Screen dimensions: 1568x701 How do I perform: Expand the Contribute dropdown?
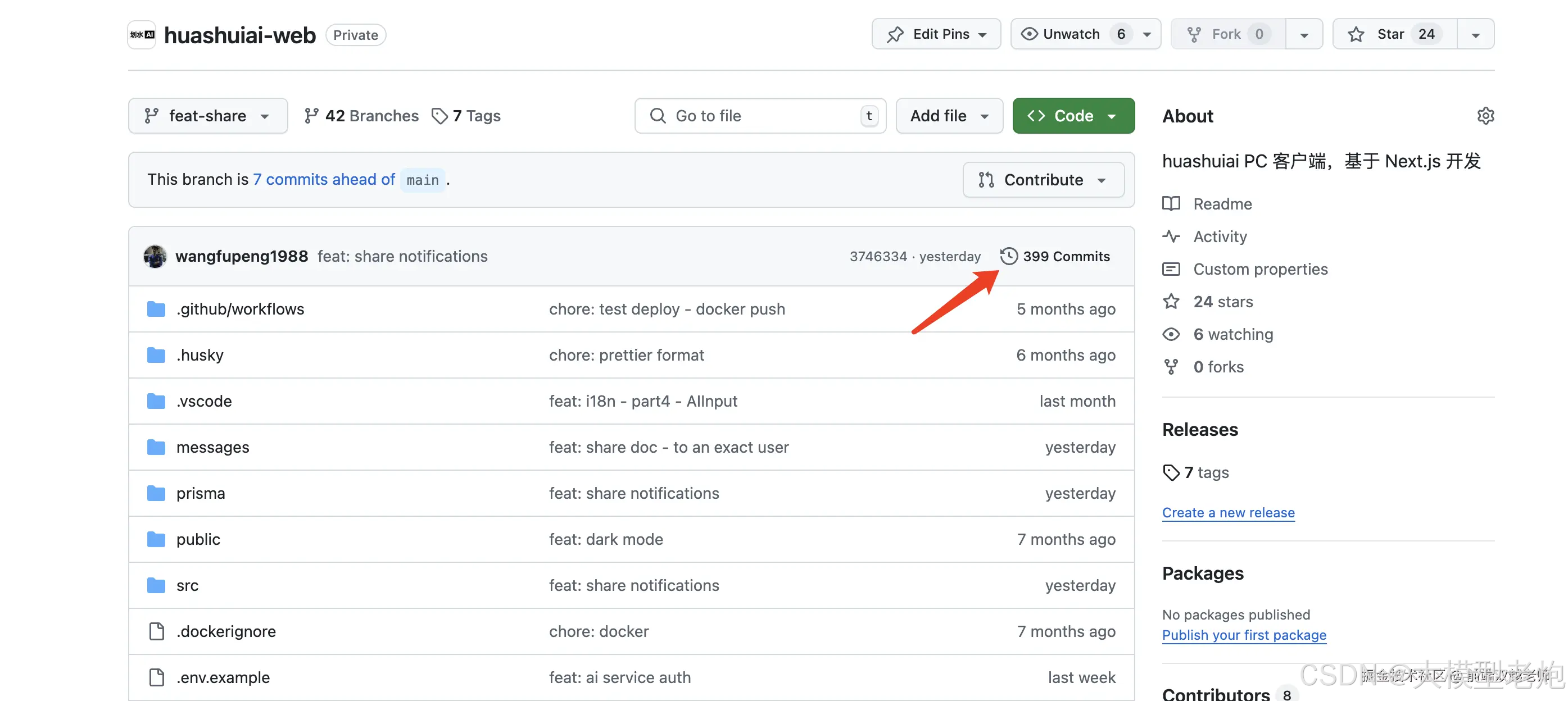tap(1043, 180)
